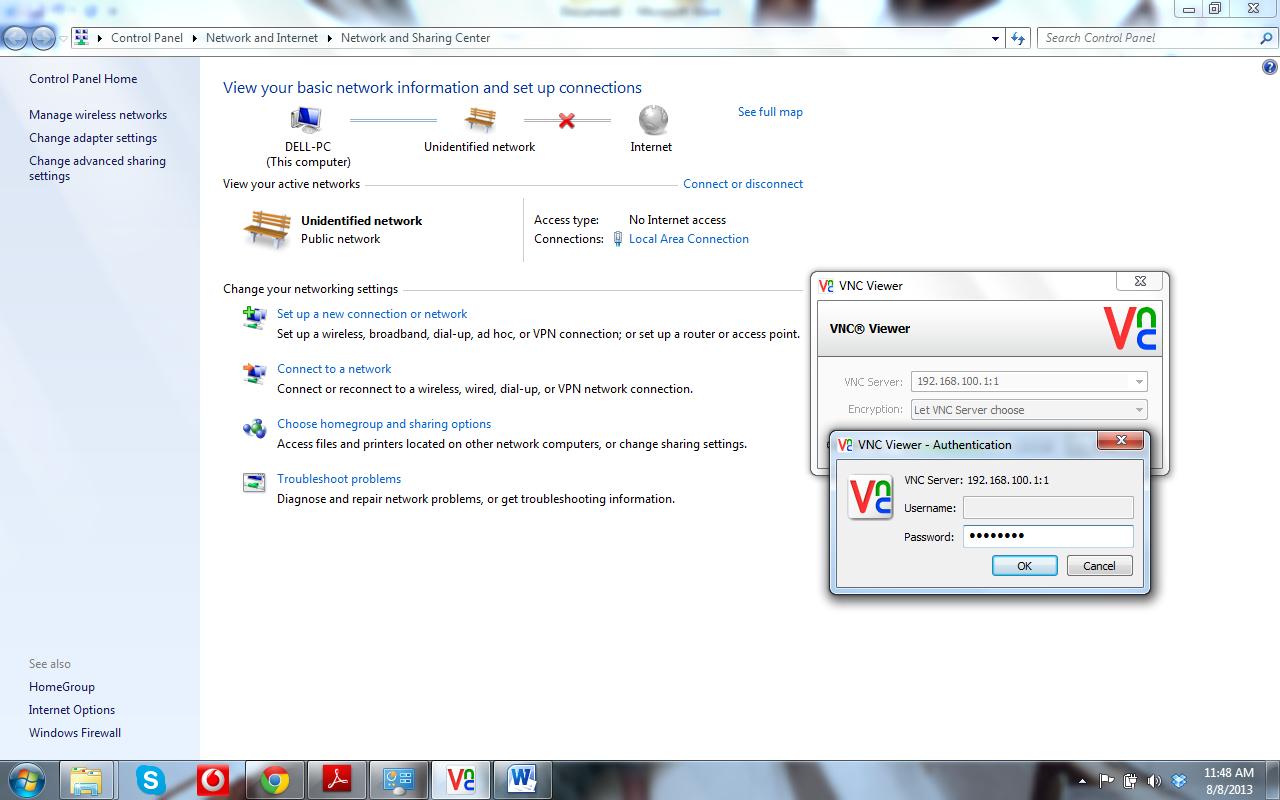This screenshot has height=800, width=1280.
Task: Open the VNC Server address dropdown
Action: tap(1138, 382)
